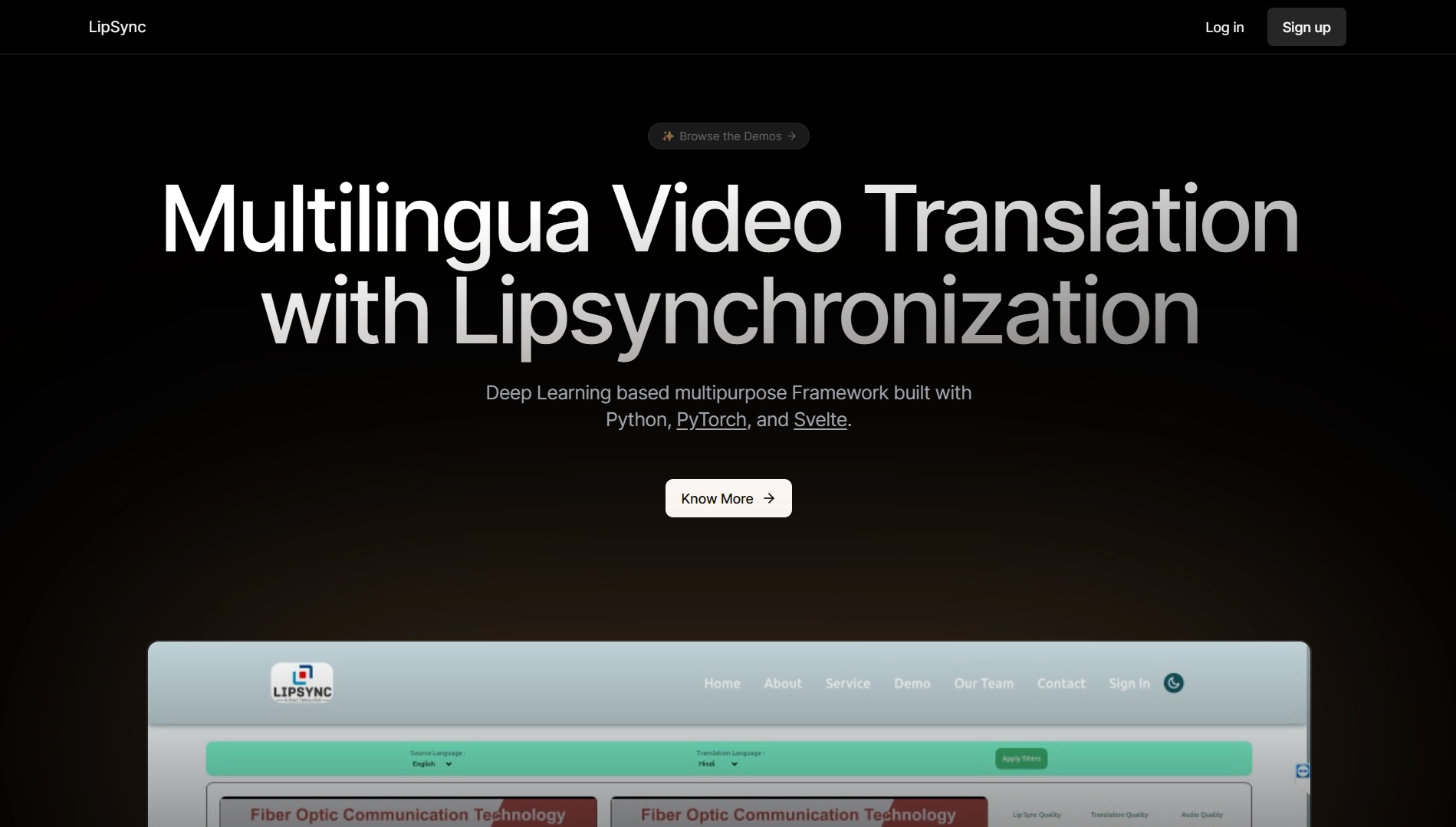Click the LIPSYNC logo in preview image
1456x827 pixels.
(x=302, y=683)
